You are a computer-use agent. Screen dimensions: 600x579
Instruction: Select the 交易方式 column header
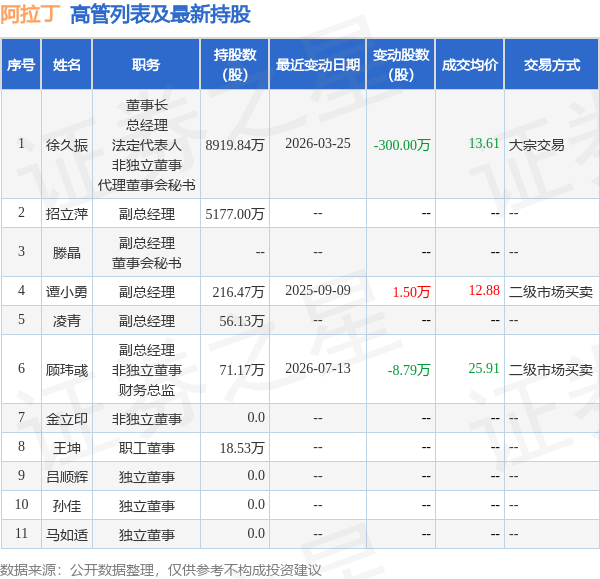tap(552, 65)
